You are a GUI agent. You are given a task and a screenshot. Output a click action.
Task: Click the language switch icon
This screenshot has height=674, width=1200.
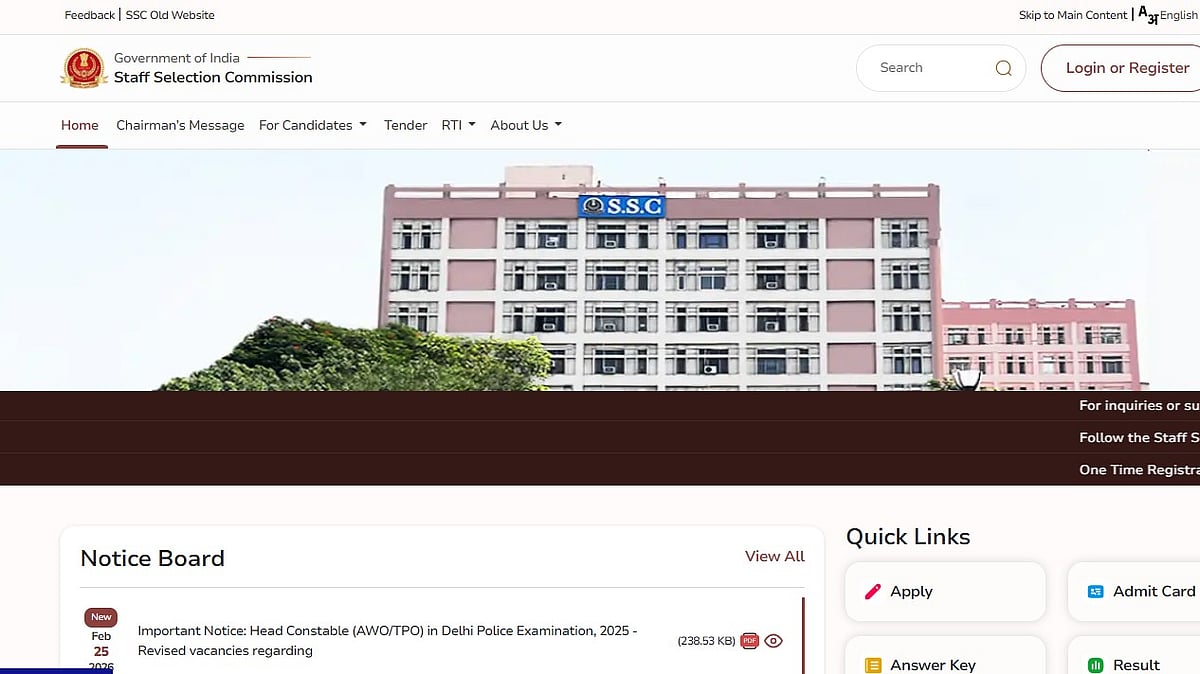coord(1147,14)
